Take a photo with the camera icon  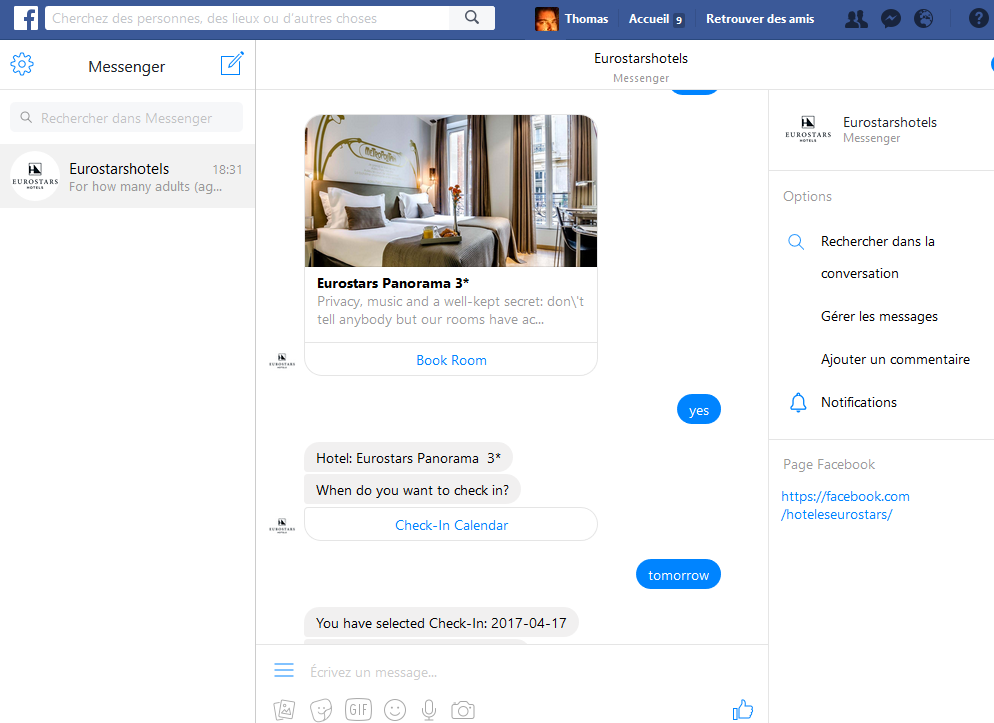pyautogui.click(x=463, y=710)
